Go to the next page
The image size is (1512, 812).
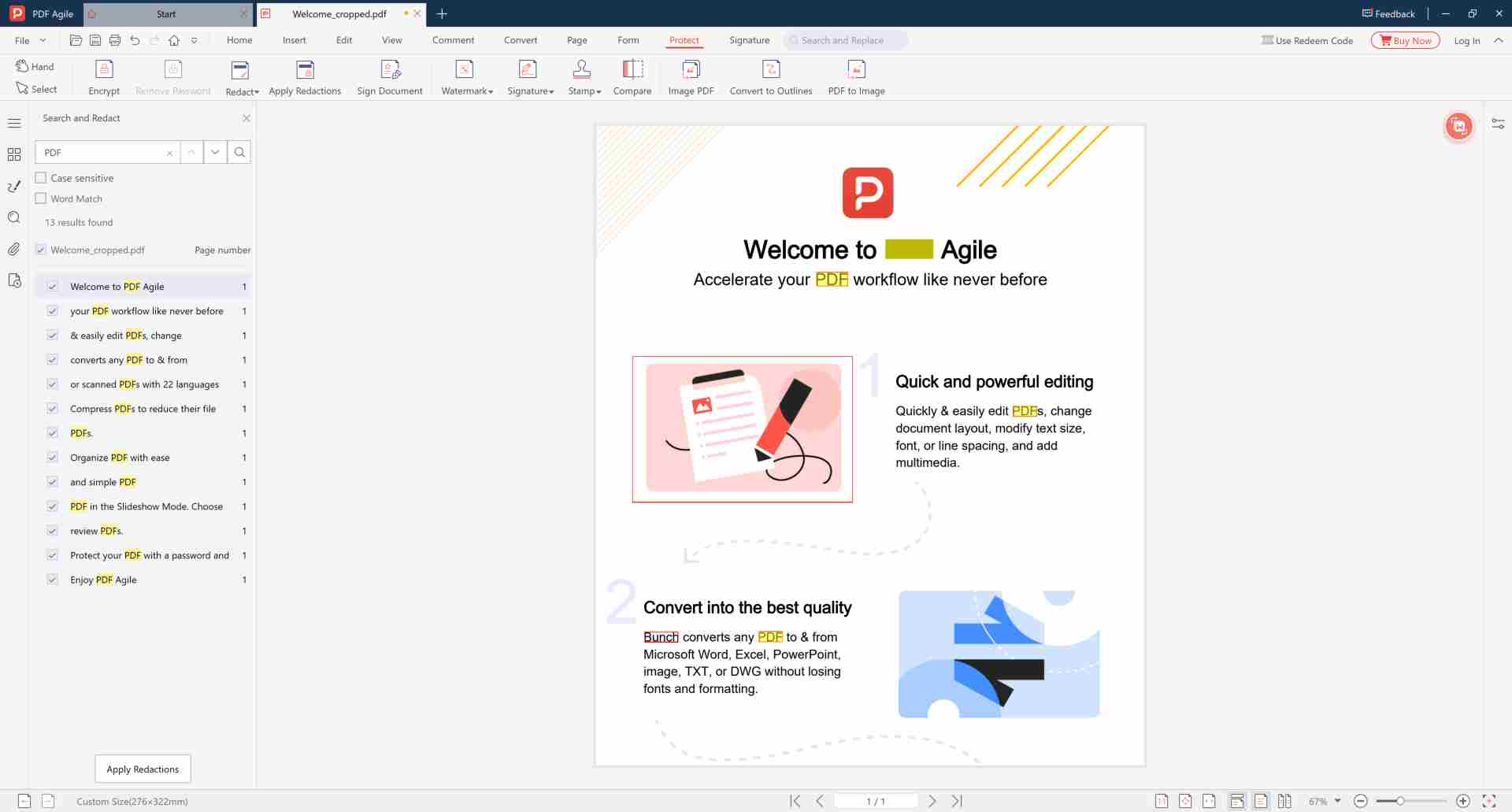click(932, 801)
